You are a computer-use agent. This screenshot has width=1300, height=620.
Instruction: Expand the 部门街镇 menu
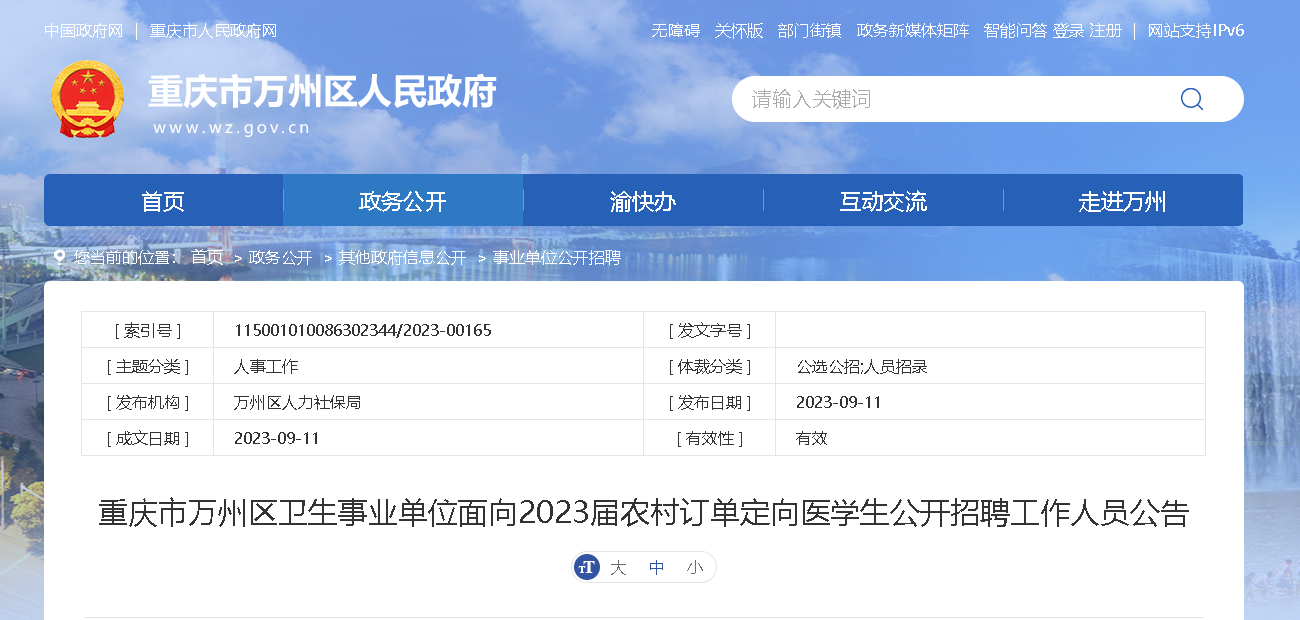(809, 31)
